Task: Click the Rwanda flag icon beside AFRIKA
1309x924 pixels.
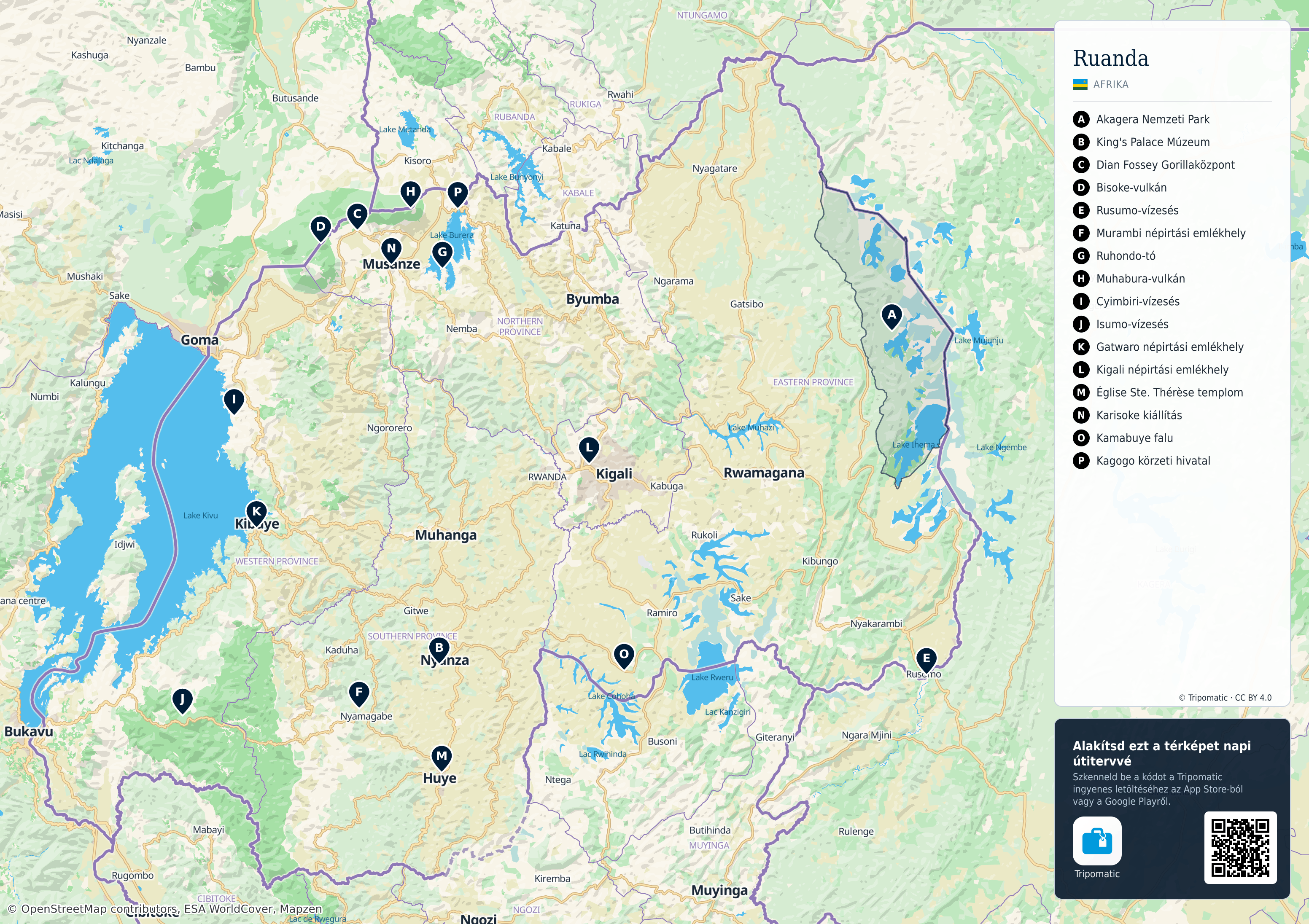Action: click(1080, 84)
